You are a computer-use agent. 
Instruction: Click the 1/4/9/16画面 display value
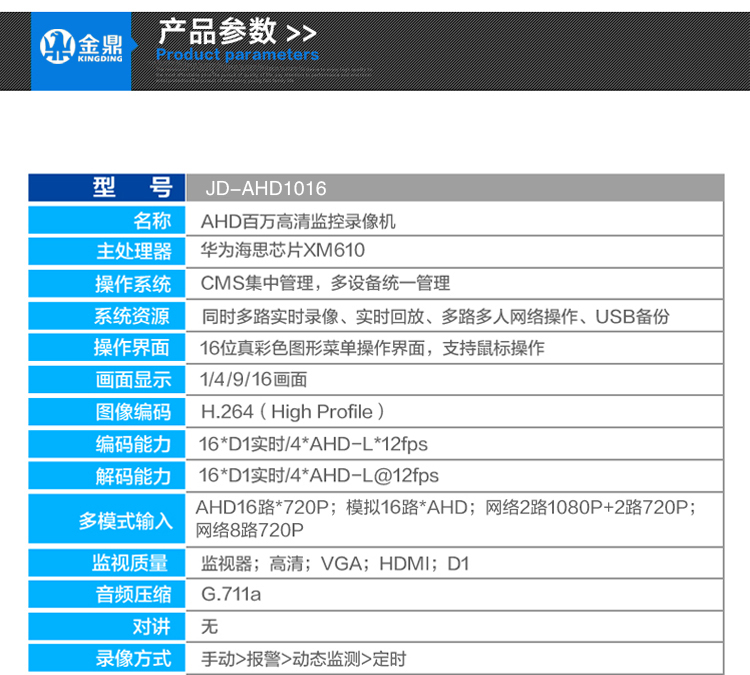click(x=253, y=380)
